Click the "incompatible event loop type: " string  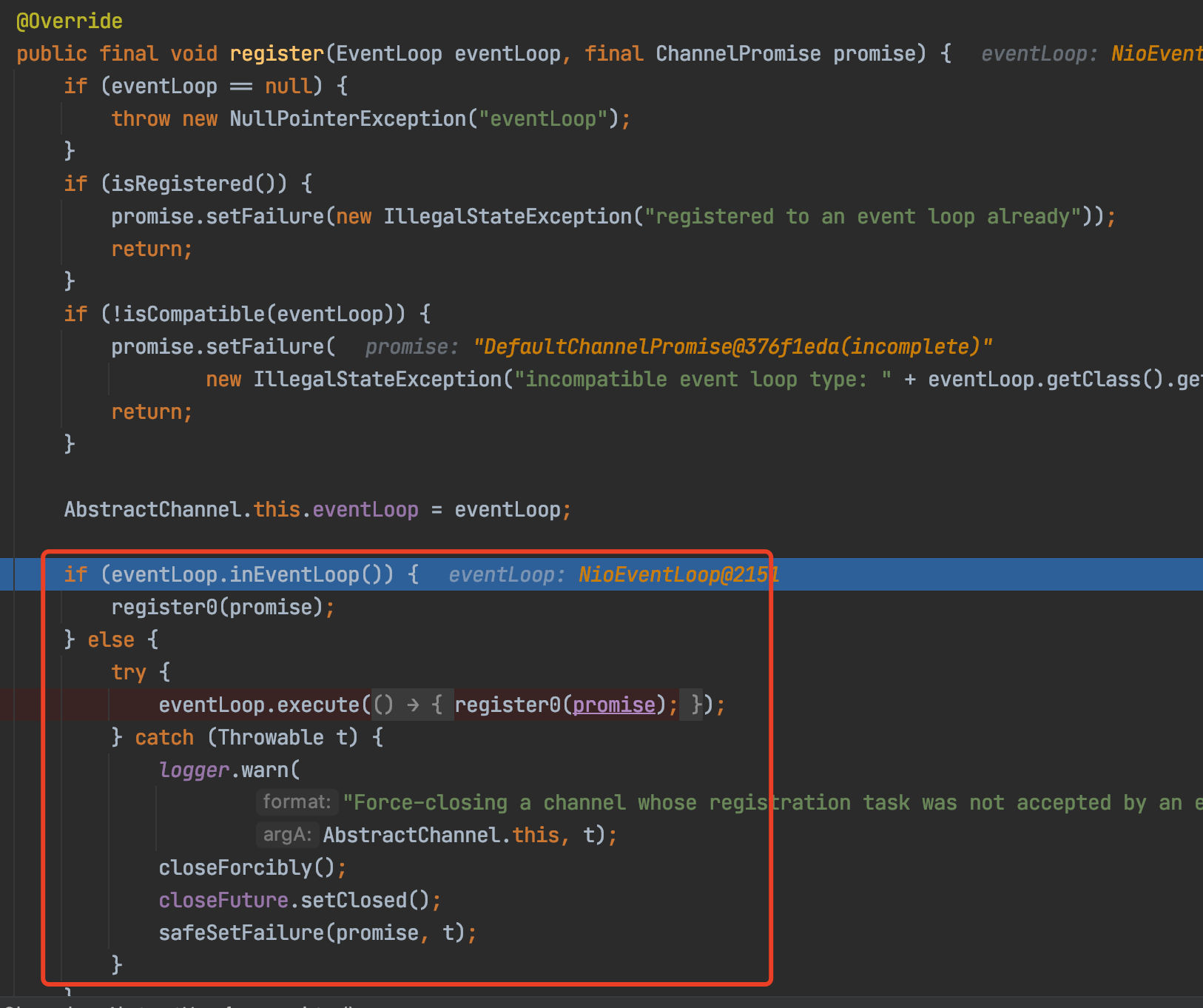(x=703, y=379)
